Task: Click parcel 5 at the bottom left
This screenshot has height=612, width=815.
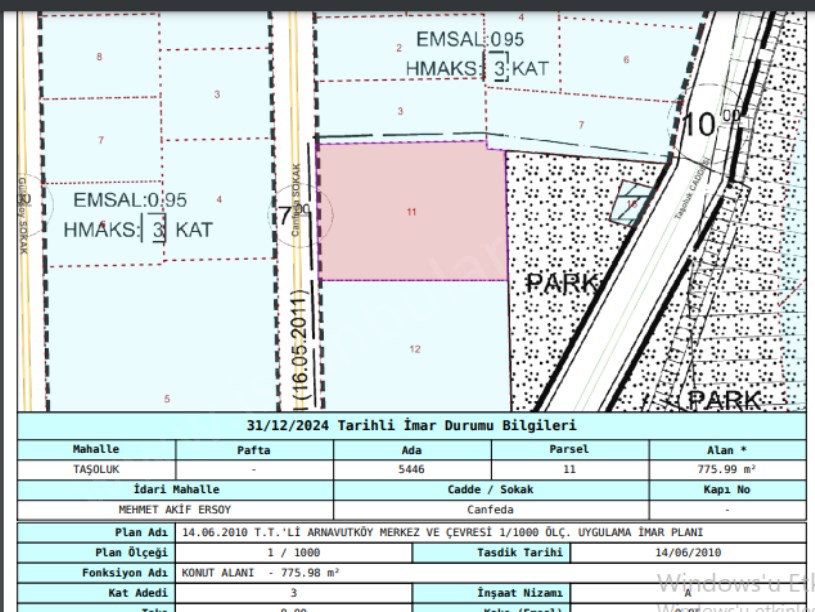Action: pos(167,399)
